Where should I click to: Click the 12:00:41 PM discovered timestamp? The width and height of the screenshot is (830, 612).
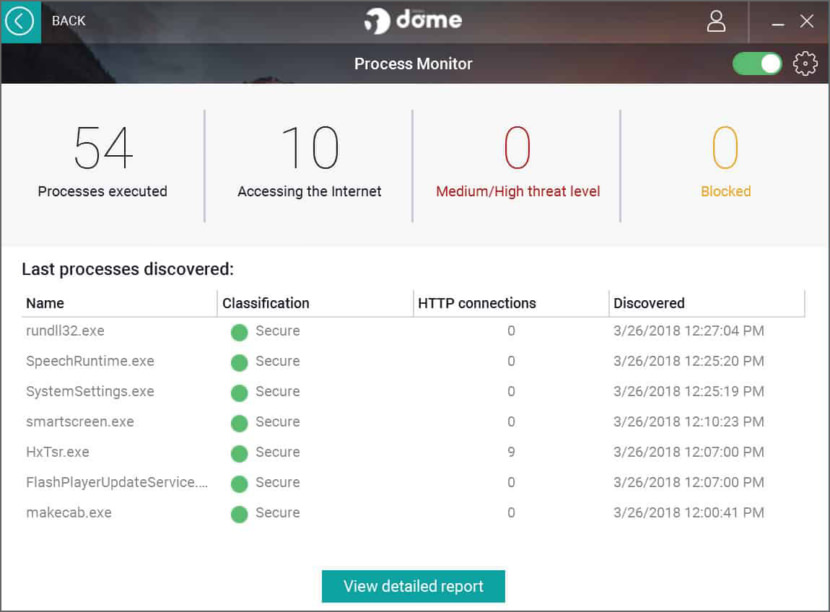coord(689,512)
